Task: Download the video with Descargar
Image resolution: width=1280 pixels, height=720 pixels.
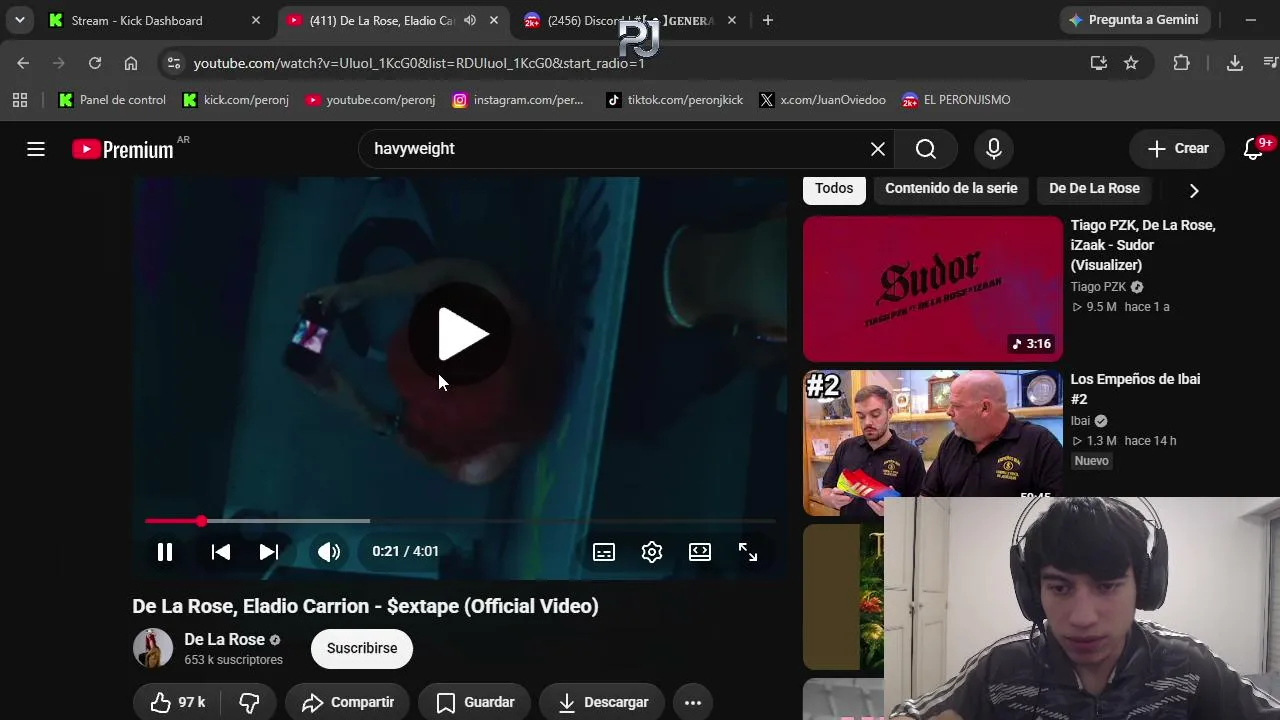Action: (602, 702)
